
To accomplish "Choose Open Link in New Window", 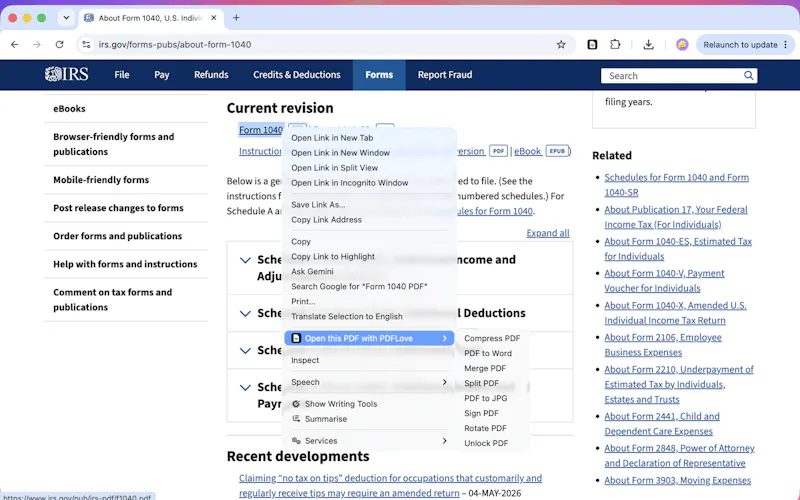I will click(369, 153).
